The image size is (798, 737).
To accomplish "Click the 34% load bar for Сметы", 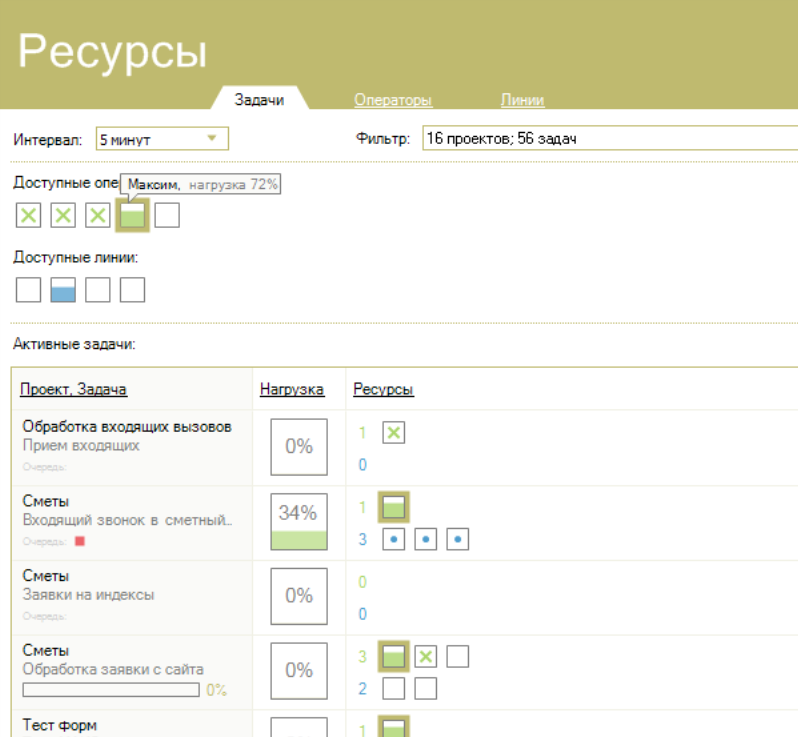I will click(299, 525).
